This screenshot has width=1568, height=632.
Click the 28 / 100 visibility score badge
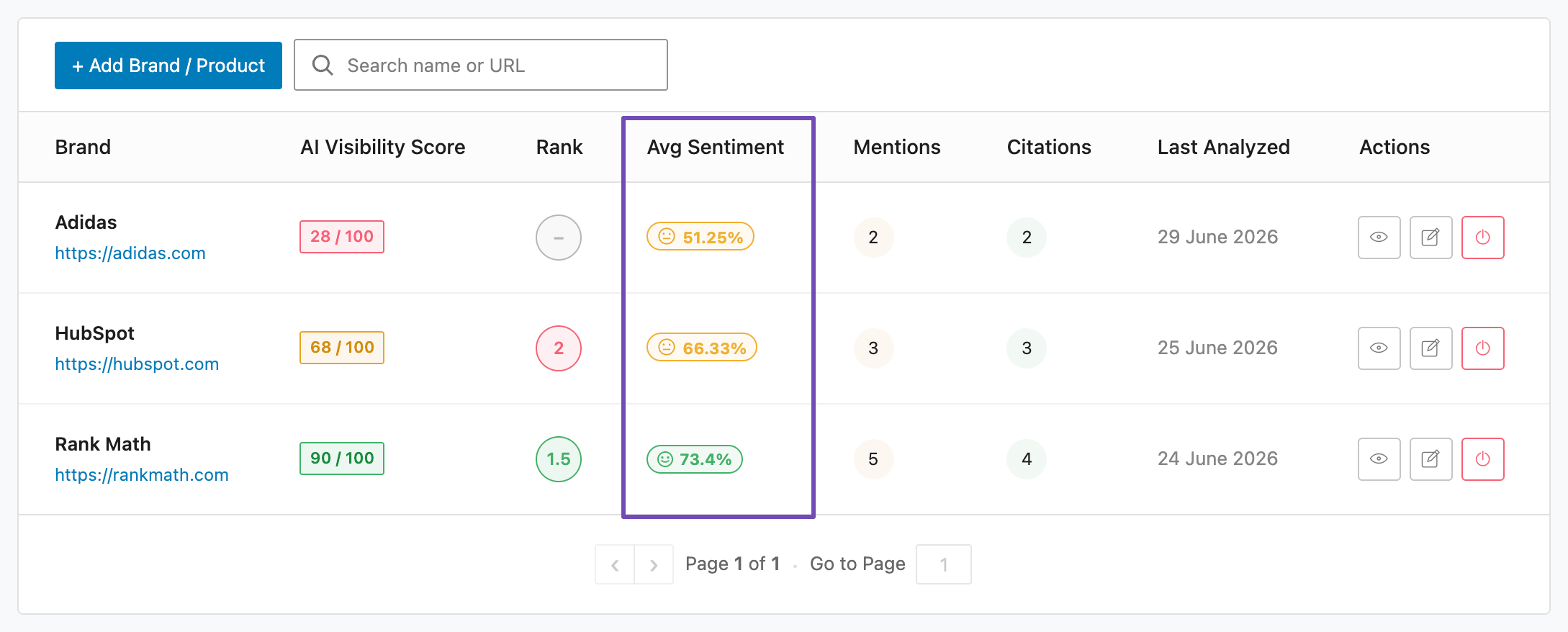point(342,237)
